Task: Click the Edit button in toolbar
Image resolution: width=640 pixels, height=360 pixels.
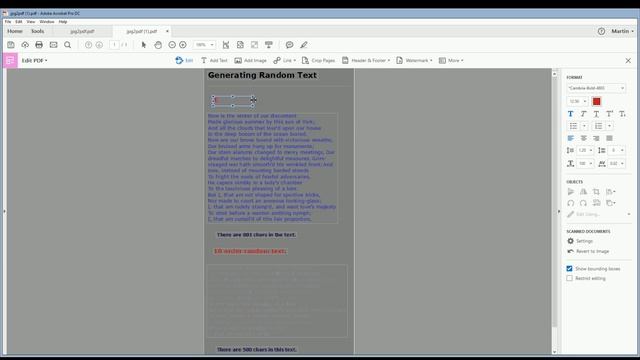Action: [x=184, y=60]
